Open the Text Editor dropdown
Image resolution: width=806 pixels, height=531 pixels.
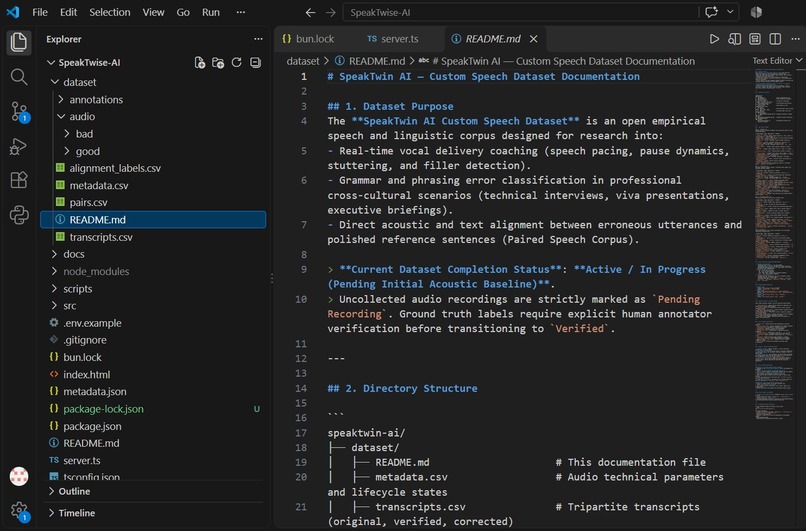777,61
